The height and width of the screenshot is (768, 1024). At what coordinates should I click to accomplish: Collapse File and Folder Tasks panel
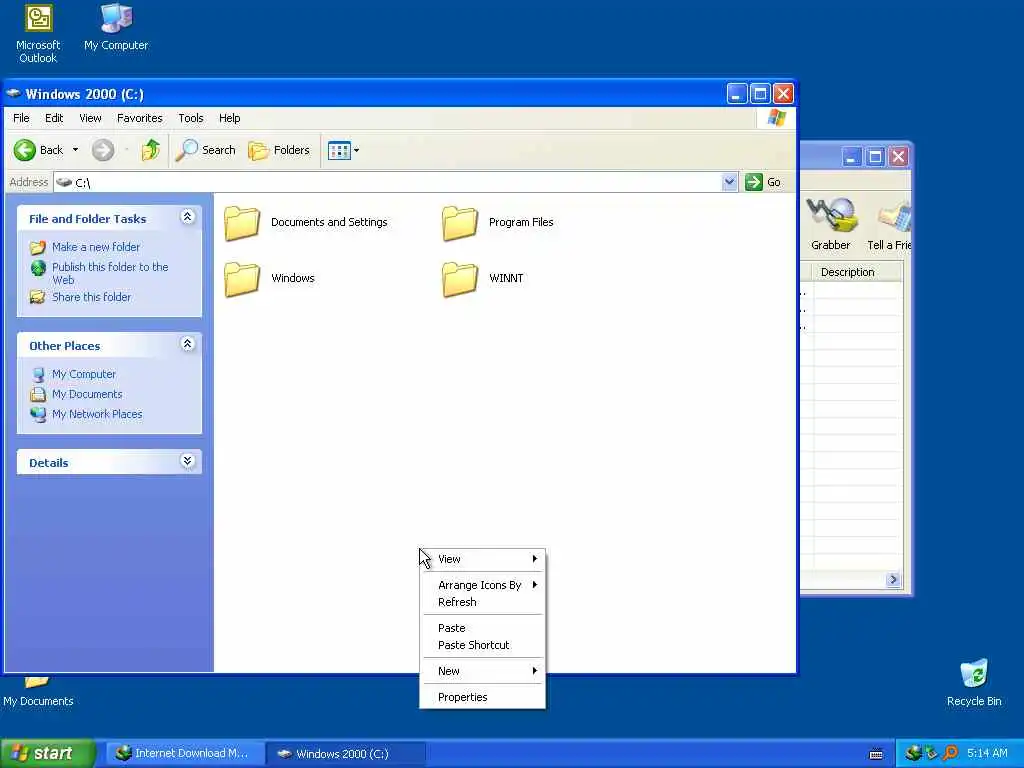tap(187, 217)
